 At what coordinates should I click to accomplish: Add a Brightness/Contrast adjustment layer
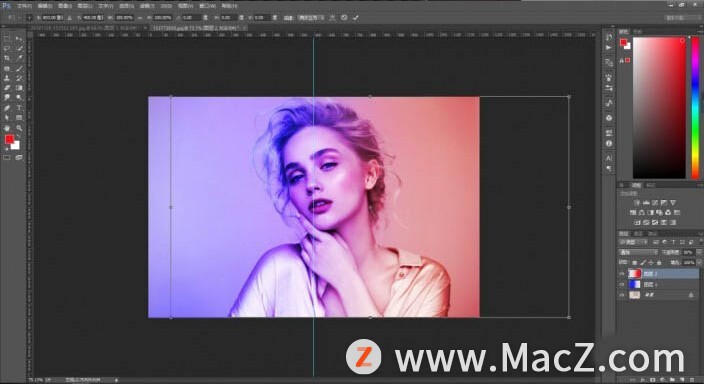tap(637, 203)
